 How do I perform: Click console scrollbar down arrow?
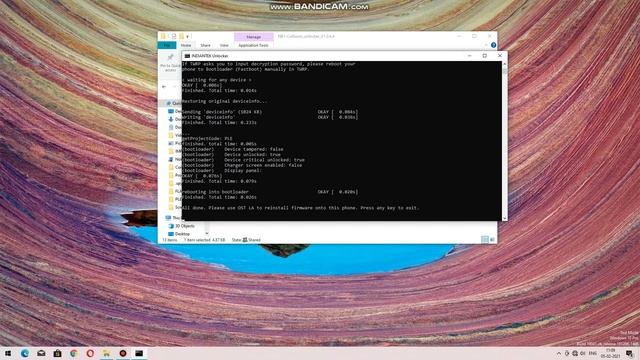click(504, 218)
